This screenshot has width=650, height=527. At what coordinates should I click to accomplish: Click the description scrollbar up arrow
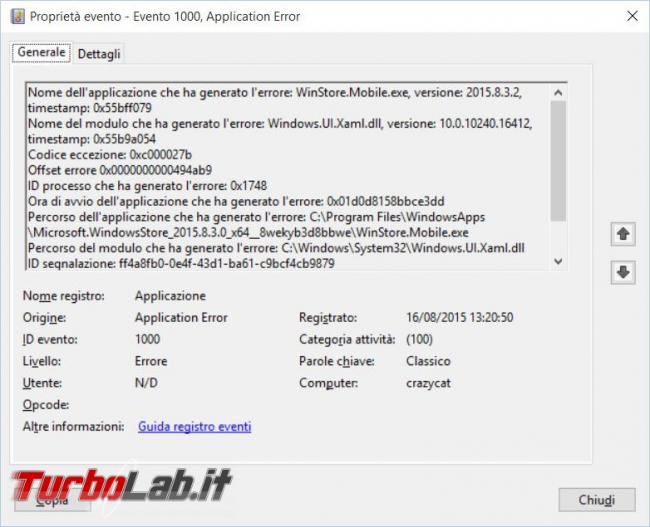(x=558, y=92)
